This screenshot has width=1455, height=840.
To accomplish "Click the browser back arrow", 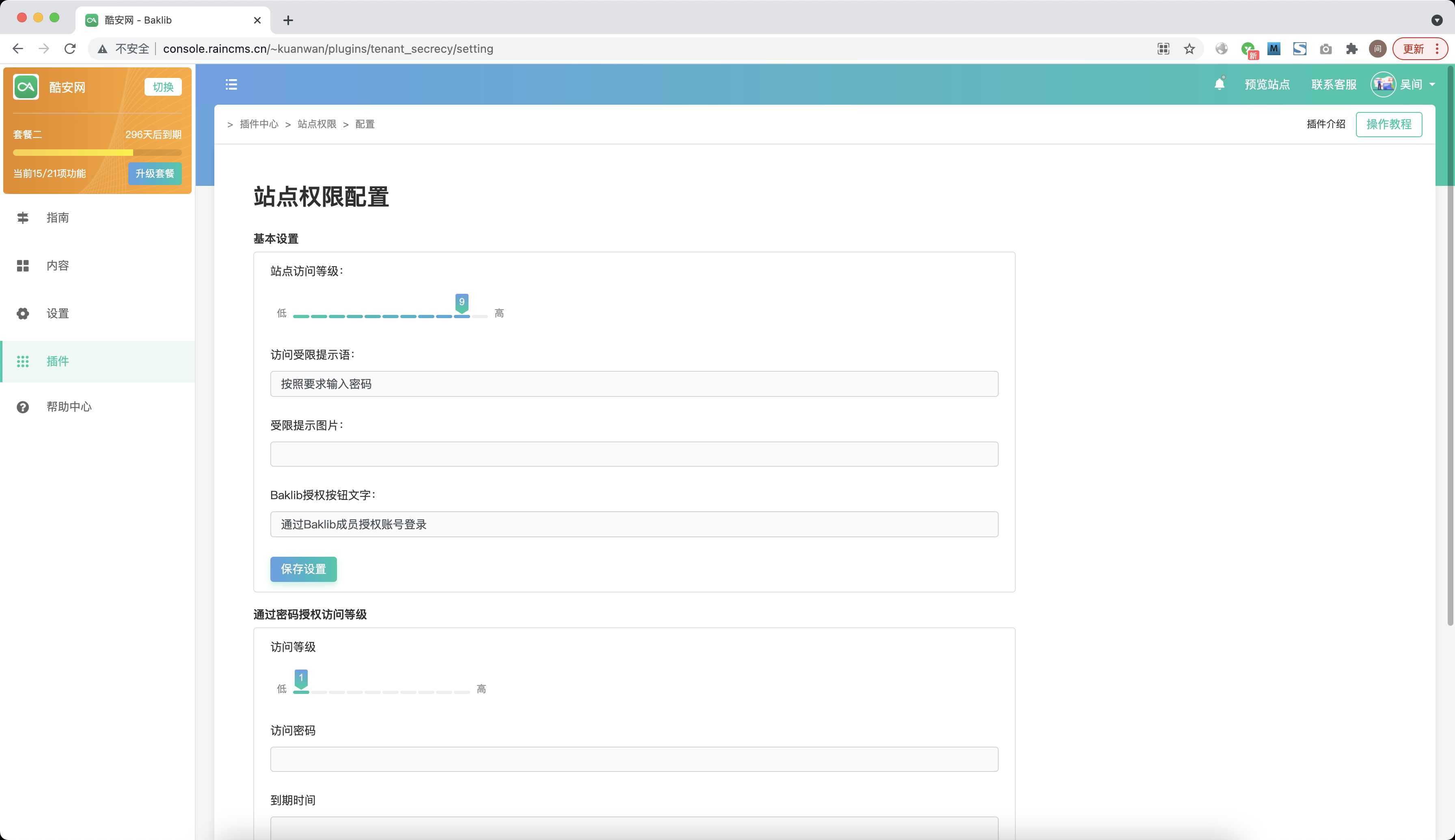I will click(x=18, y=48).
